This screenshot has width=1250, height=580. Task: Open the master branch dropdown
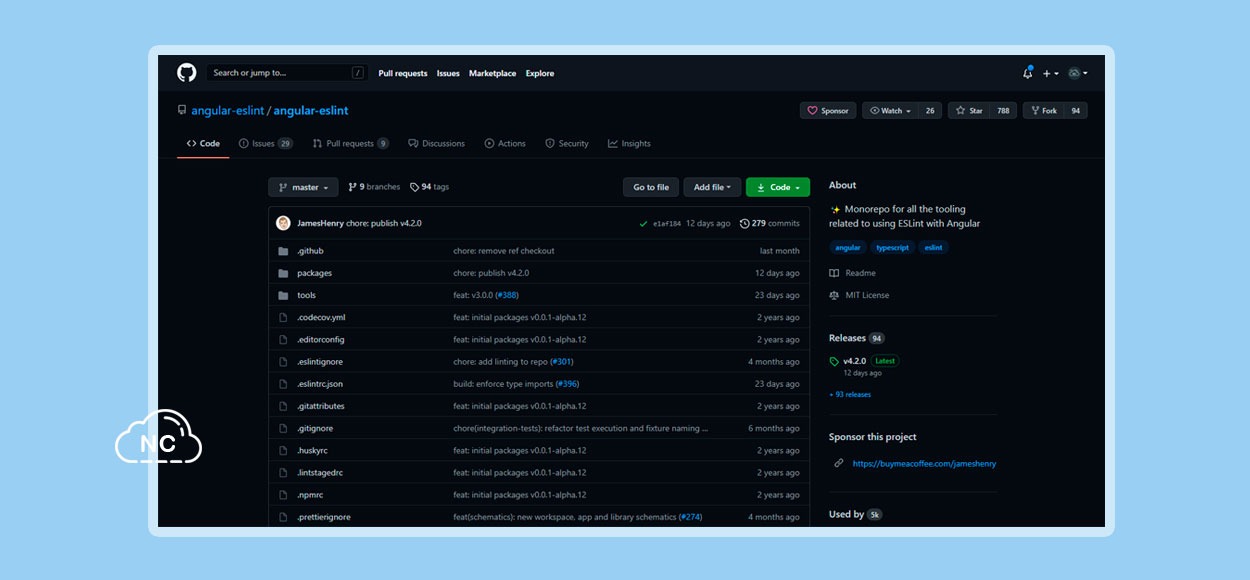[x=303, y=187]
